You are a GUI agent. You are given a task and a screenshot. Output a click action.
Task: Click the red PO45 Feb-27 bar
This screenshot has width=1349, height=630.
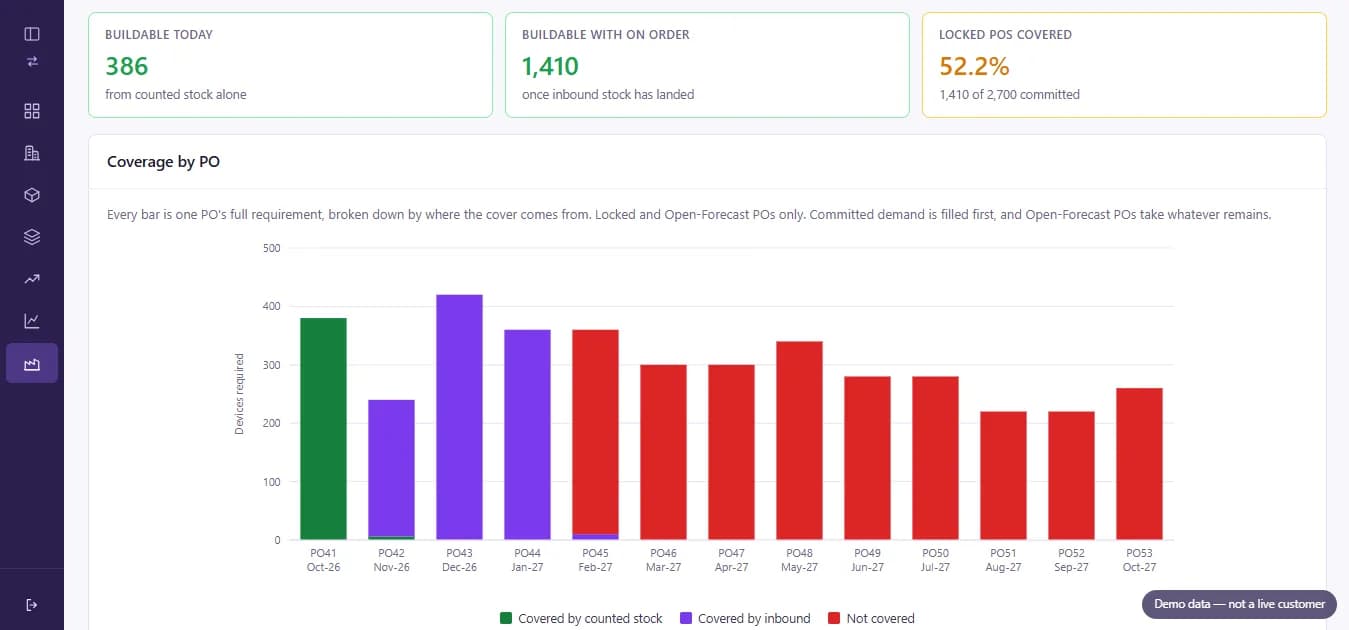(595, 432)
